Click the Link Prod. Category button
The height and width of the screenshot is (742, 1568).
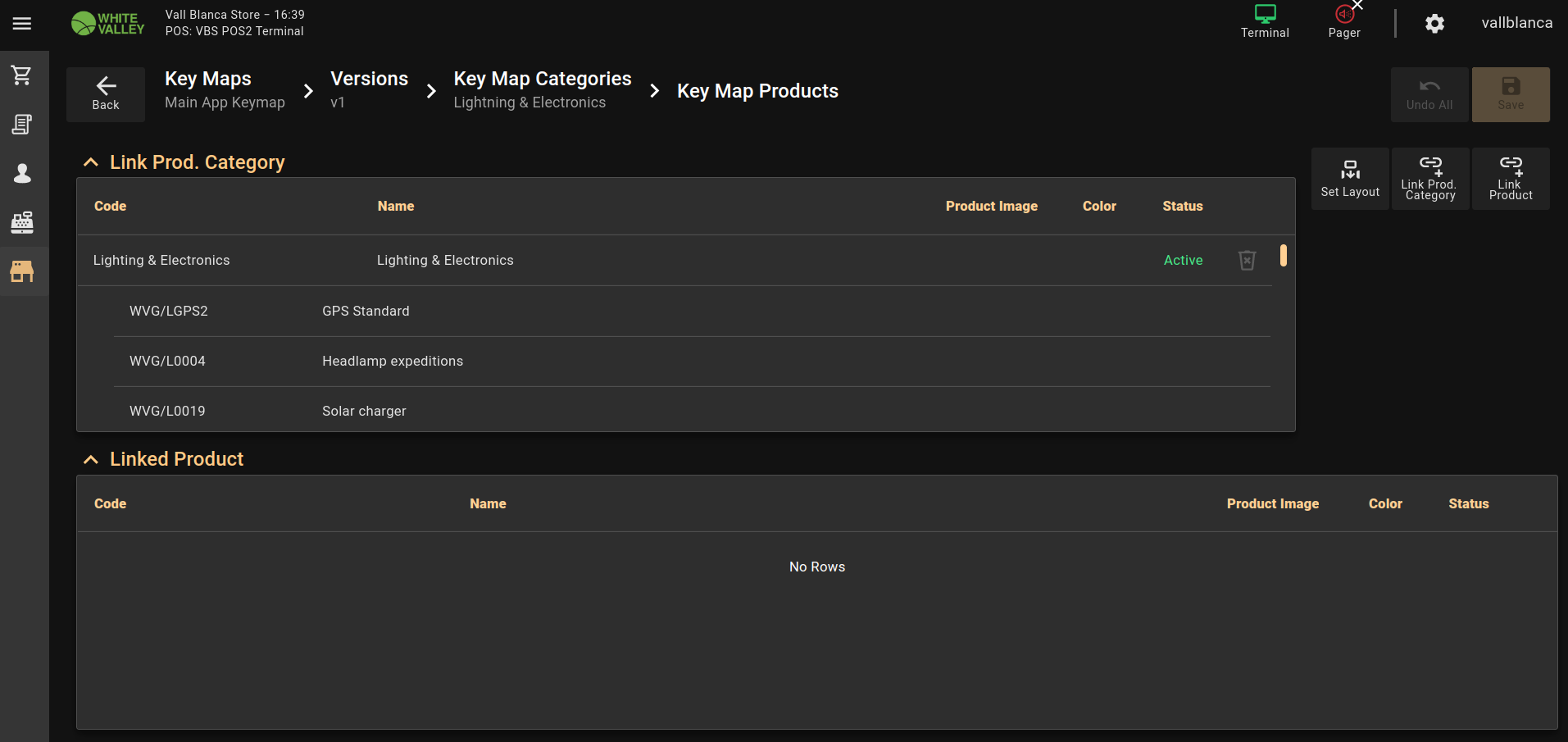(x=1429, y=179)
